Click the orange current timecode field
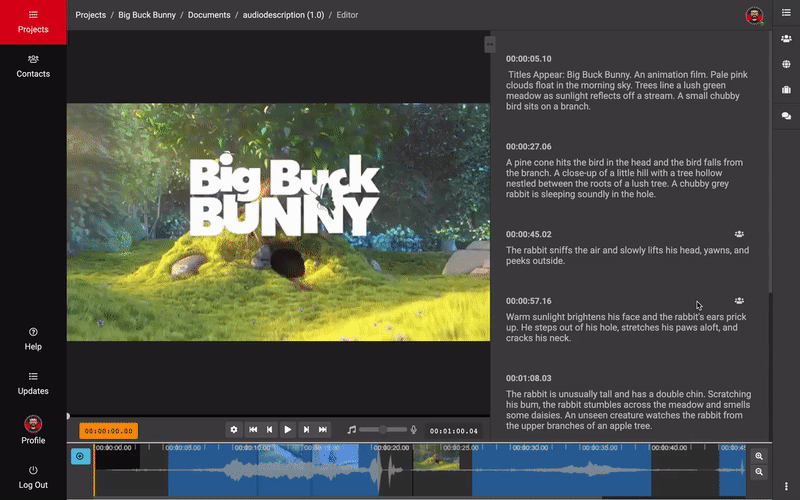The height and width of the screenshot is (500, 800). (x=108, y=431)
